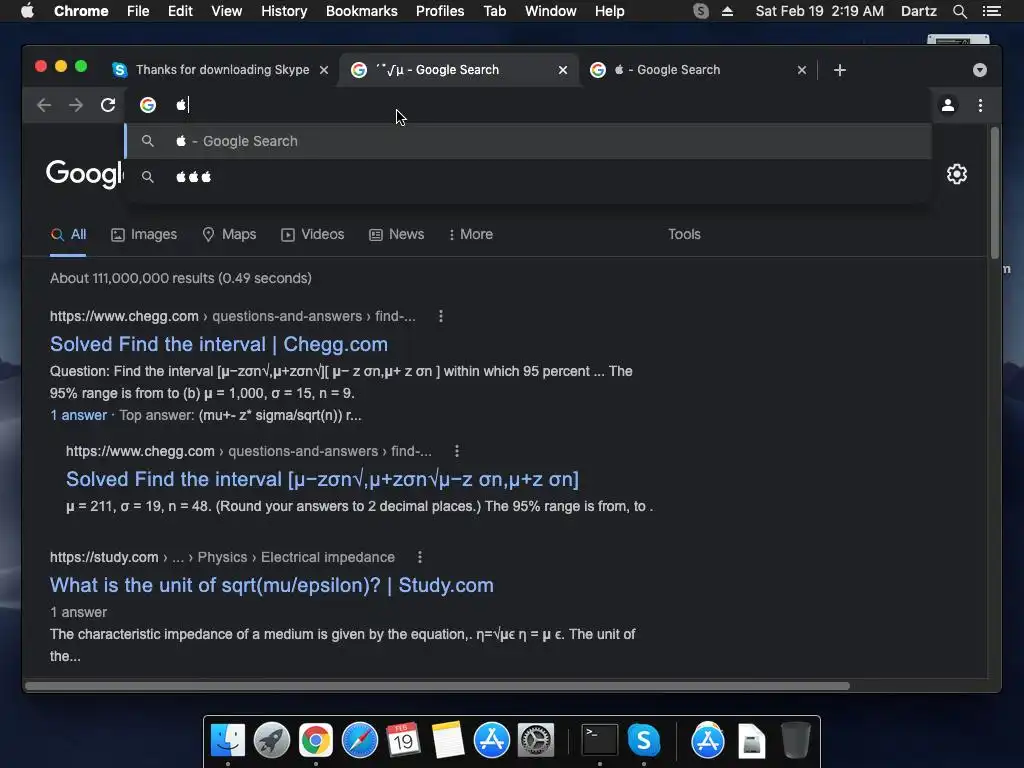
Task: Open Google quick settings gear
Action: point(957,174)
